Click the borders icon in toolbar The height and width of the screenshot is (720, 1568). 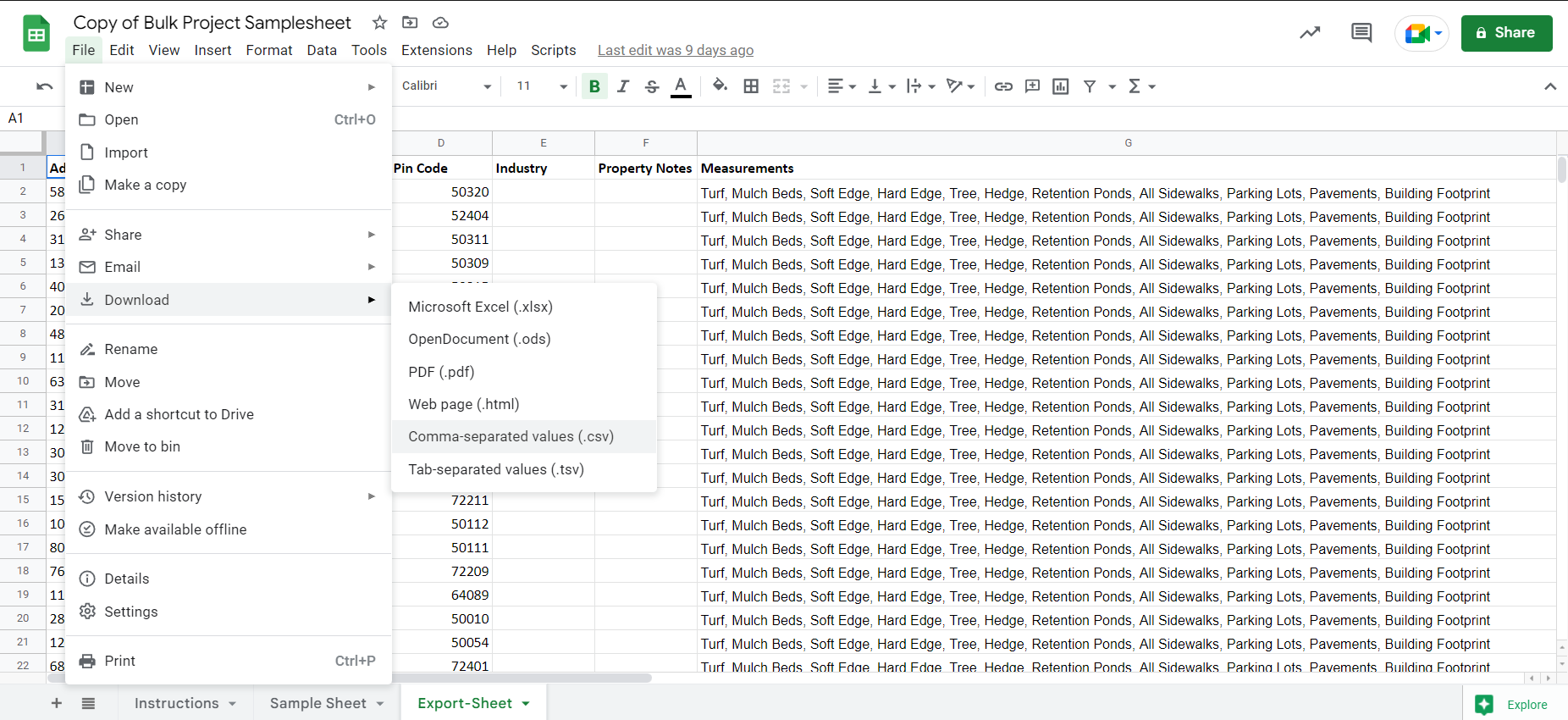[751, 86]
